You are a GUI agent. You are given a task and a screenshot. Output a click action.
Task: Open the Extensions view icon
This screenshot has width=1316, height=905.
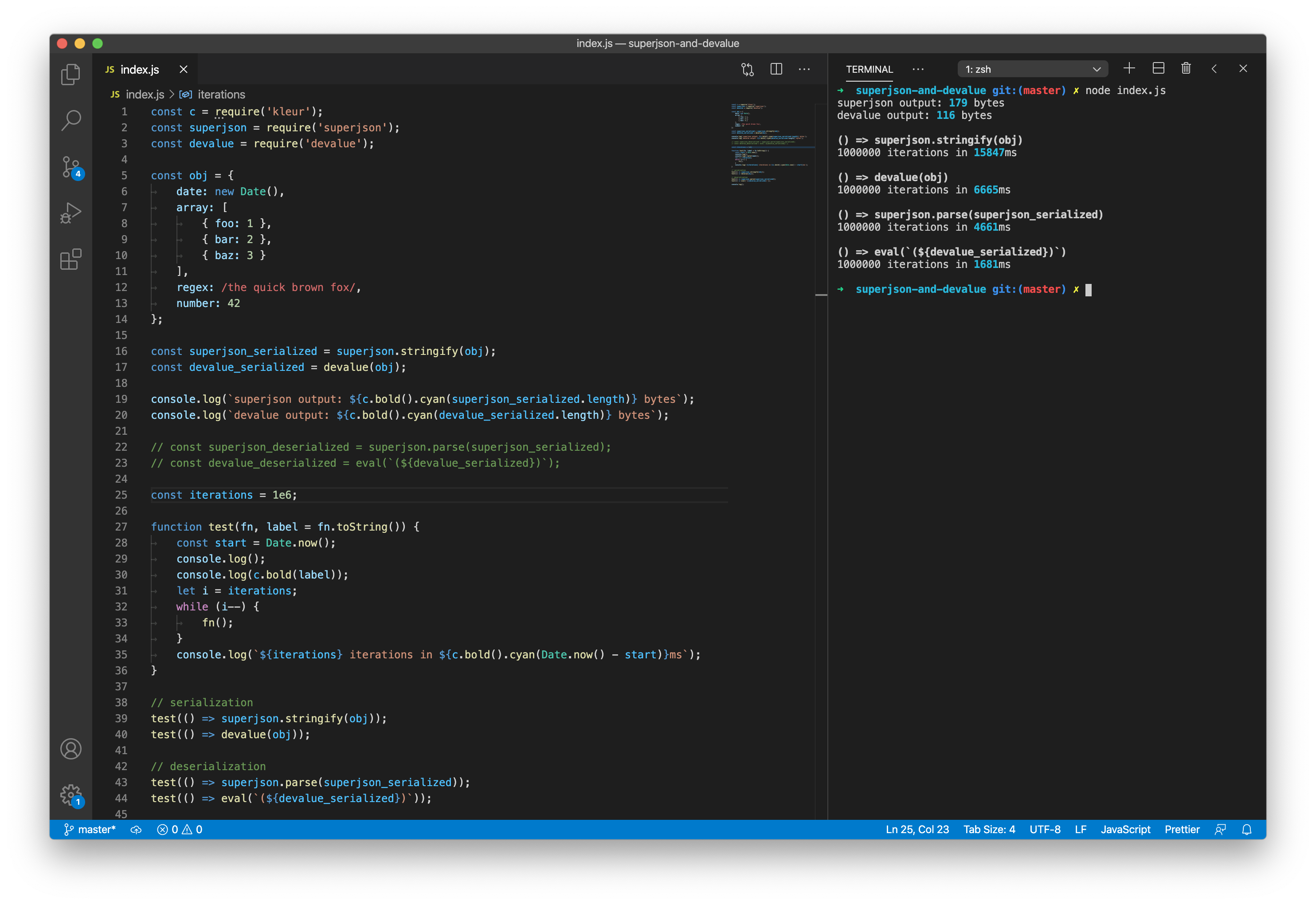click(x=70, y=259)
